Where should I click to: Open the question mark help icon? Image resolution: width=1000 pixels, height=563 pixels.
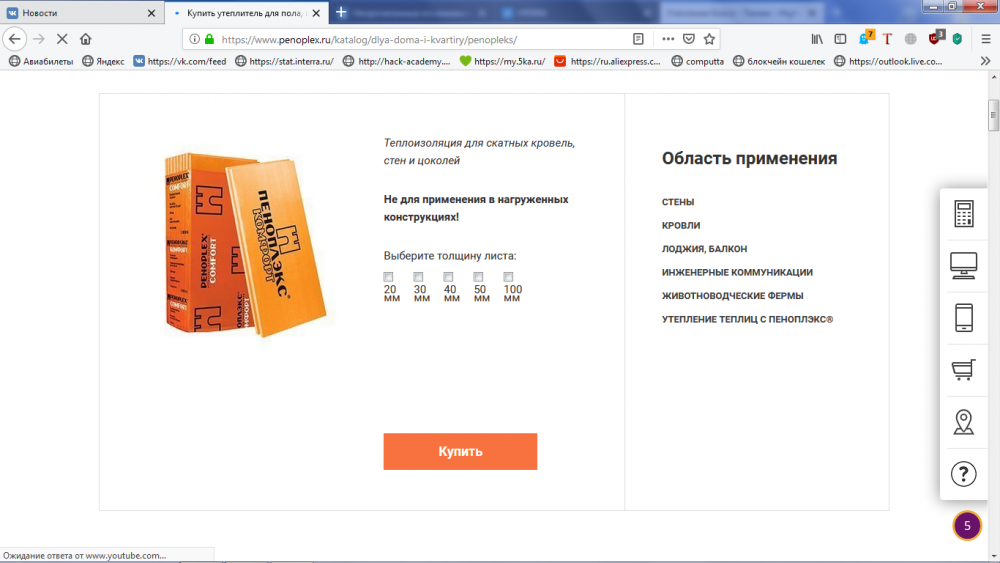tap(964, 474)
